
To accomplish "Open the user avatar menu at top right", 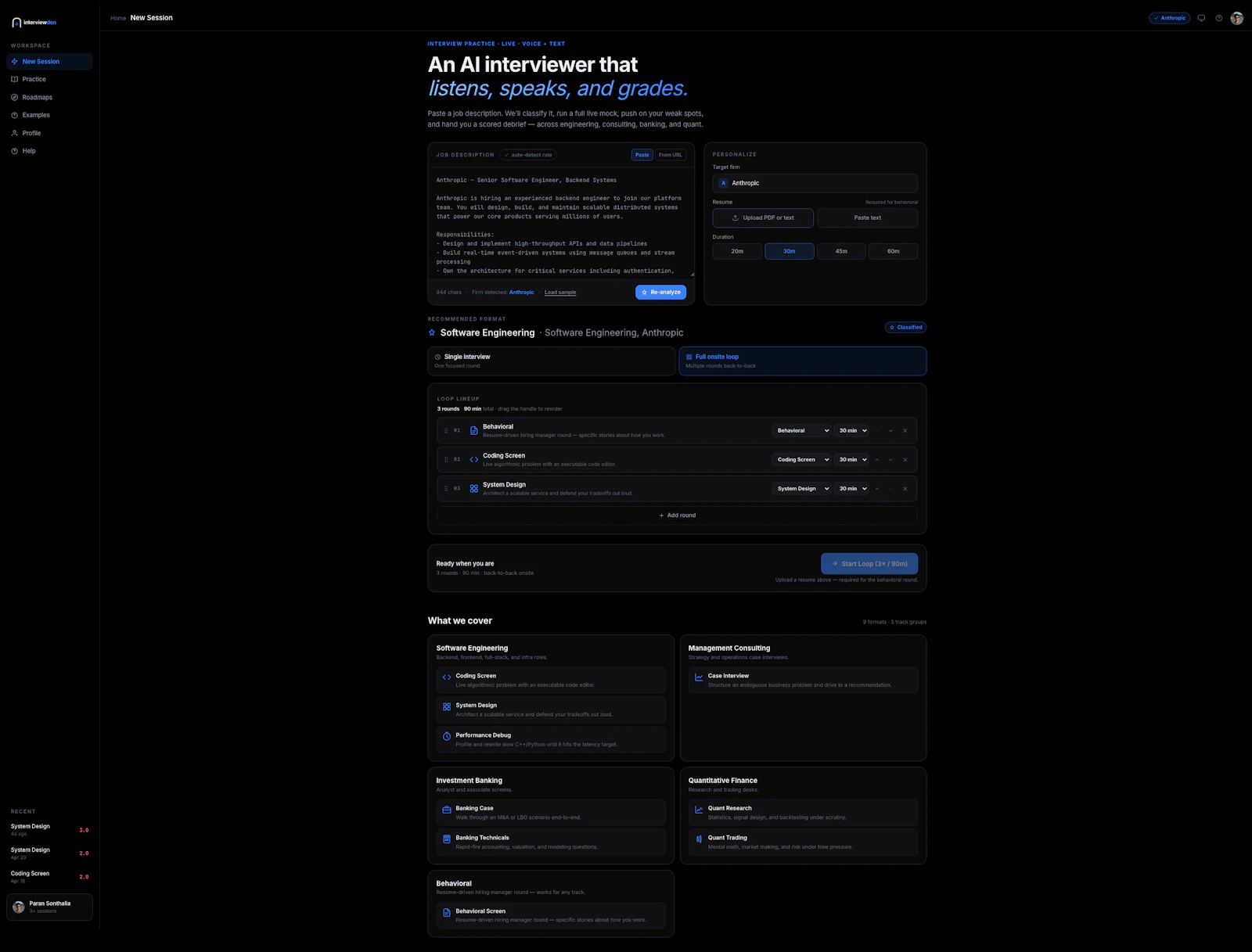I will click(x=1237, y=18).
